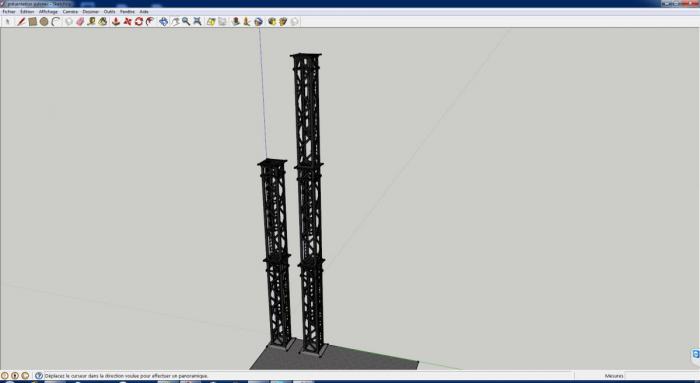700x383 pixels.
Task: Click the third circular status bar icon
Action: 25,376
